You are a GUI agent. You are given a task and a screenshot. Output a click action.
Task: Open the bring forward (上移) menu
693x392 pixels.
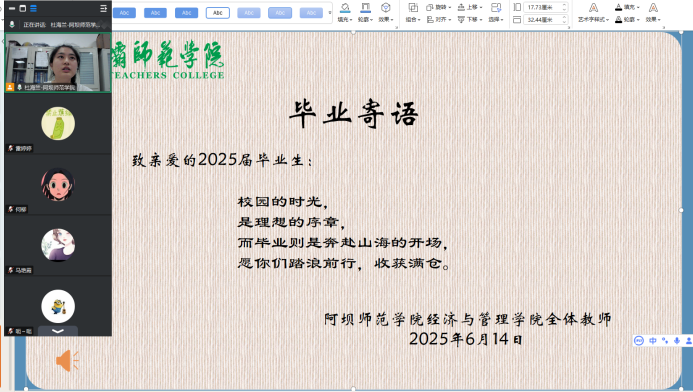470,7
